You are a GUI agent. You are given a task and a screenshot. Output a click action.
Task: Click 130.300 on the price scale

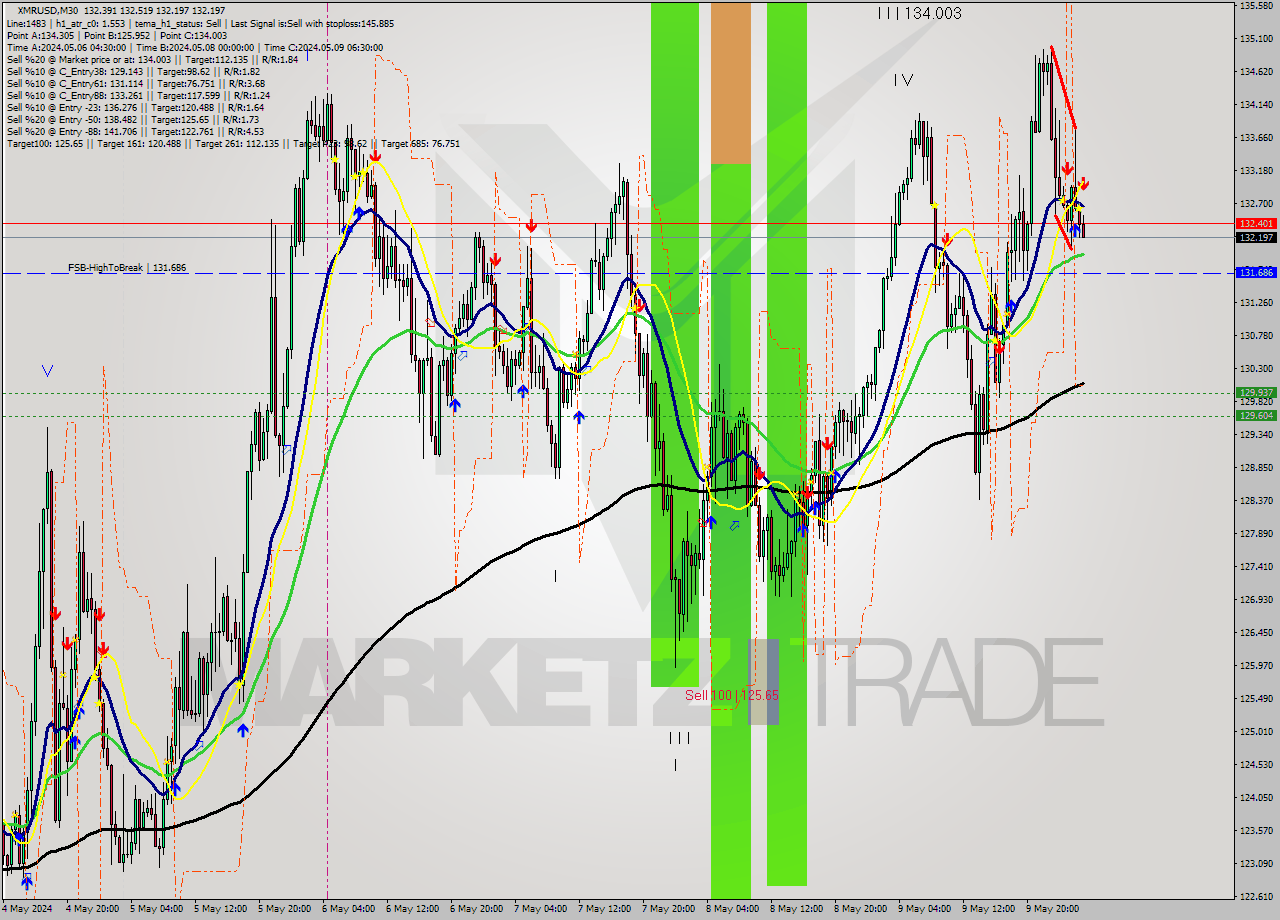(1256, 369)
